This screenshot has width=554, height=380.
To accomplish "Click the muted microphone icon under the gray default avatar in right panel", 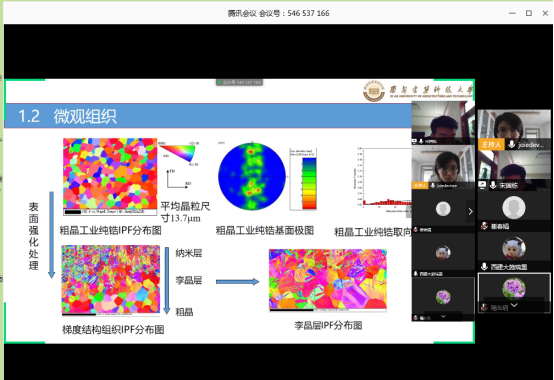I will point(484,226).
